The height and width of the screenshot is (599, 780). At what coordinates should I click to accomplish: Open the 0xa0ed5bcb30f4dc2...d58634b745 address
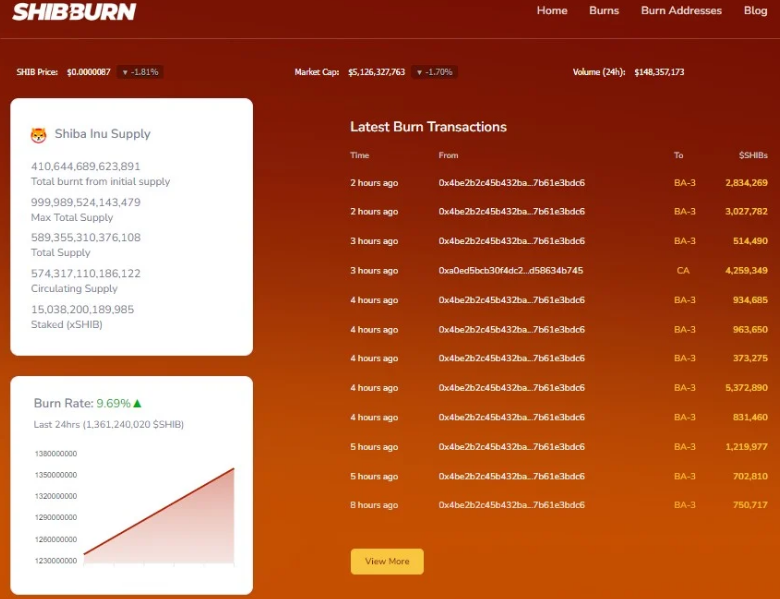coord(510,271)
